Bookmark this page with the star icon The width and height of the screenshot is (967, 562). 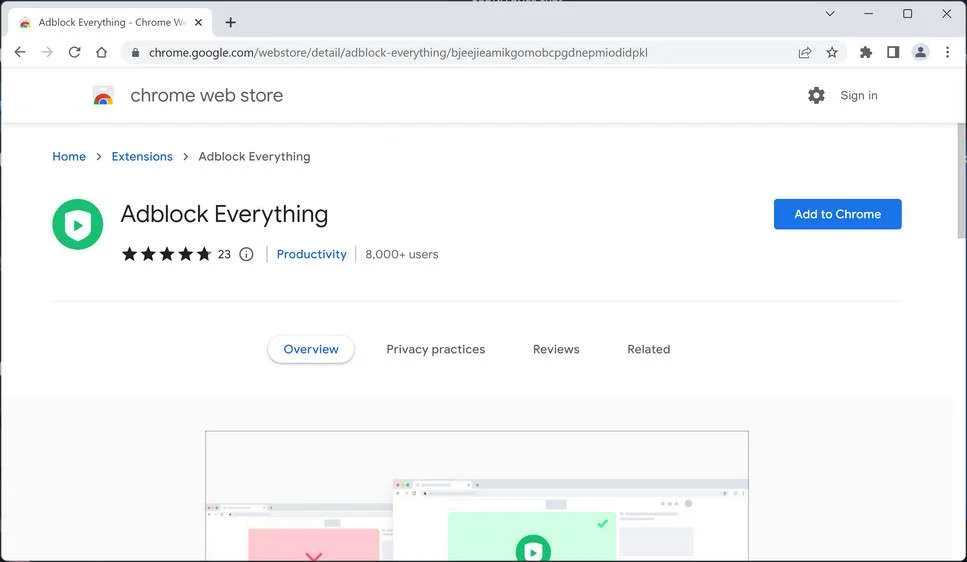(x=832, y=52)
